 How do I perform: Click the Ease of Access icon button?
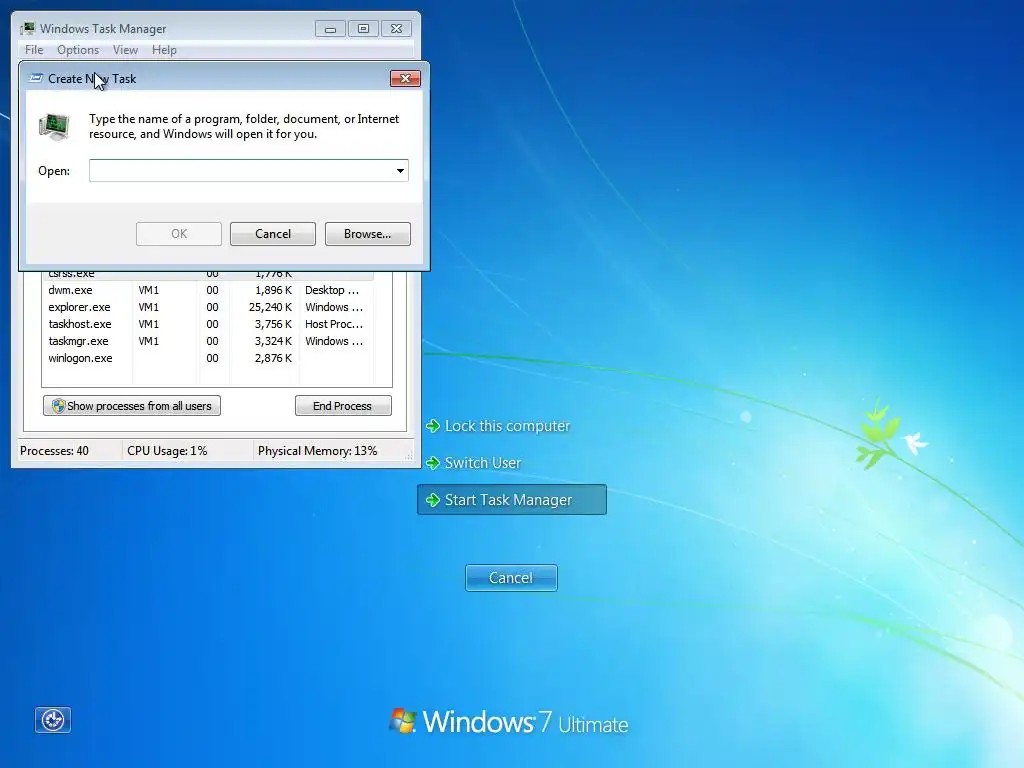pos(53,720)
